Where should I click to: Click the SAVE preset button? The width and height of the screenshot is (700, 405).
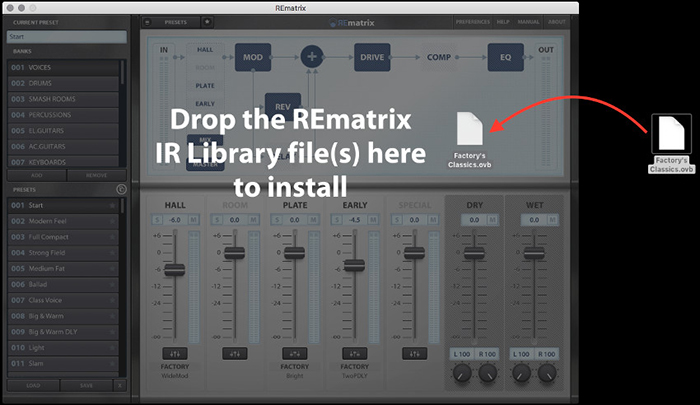[x=86, y=385]
